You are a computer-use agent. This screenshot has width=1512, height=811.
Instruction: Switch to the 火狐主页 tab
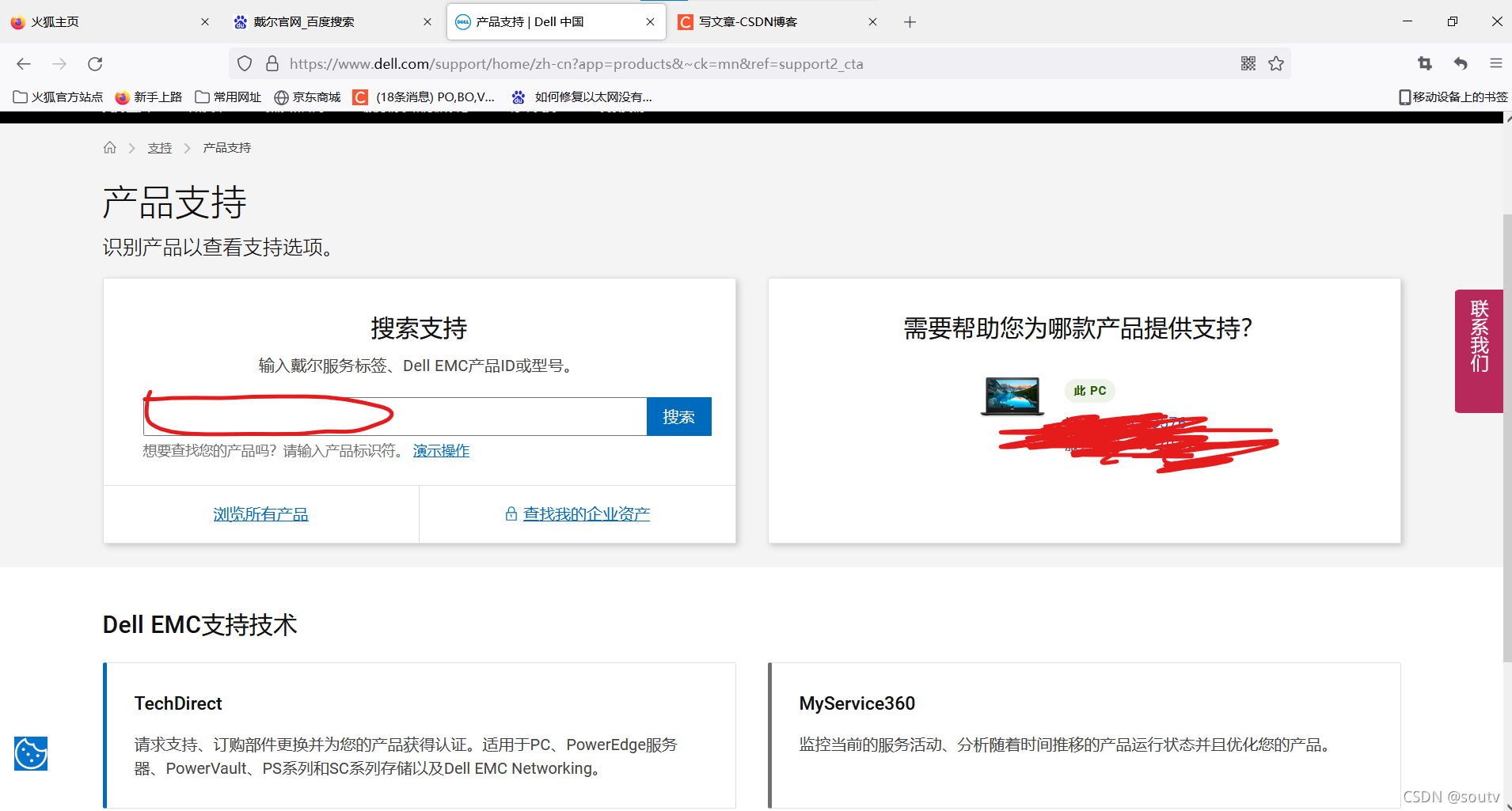tap(110, 22)
